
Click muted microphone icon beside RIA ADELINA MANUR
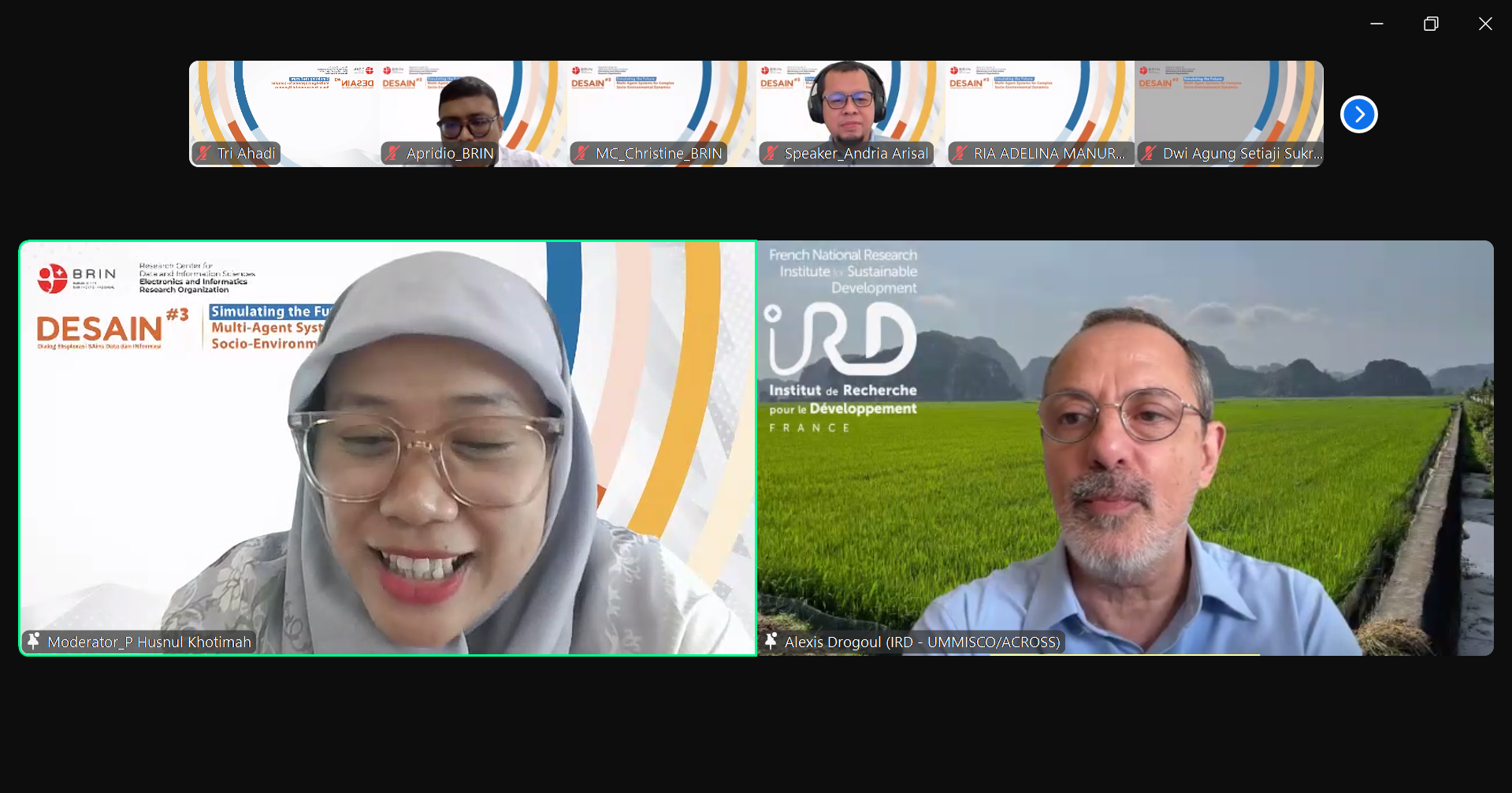960,153
